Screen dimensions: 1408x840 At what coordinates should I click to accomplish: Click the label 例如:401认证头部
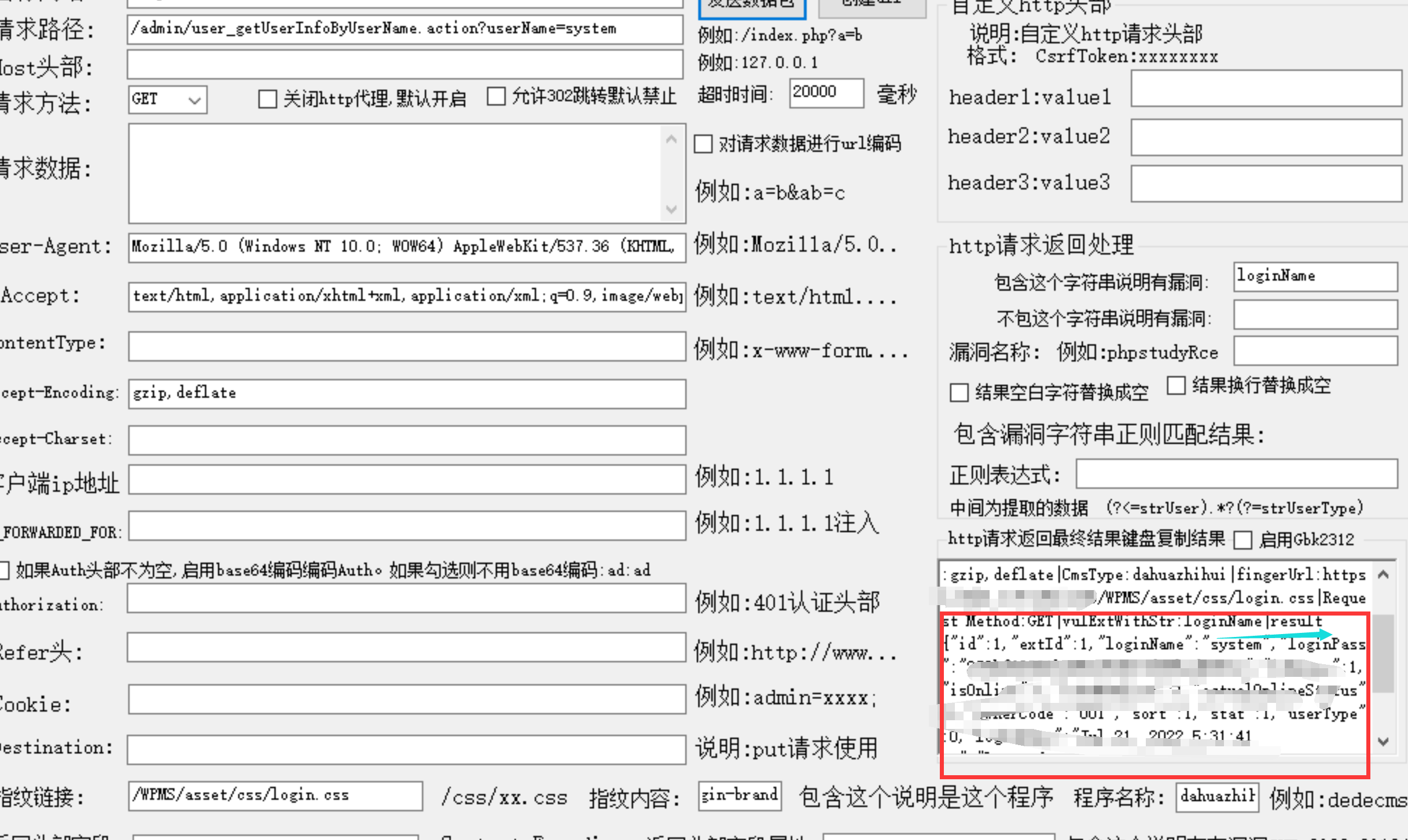pos(788,603)
